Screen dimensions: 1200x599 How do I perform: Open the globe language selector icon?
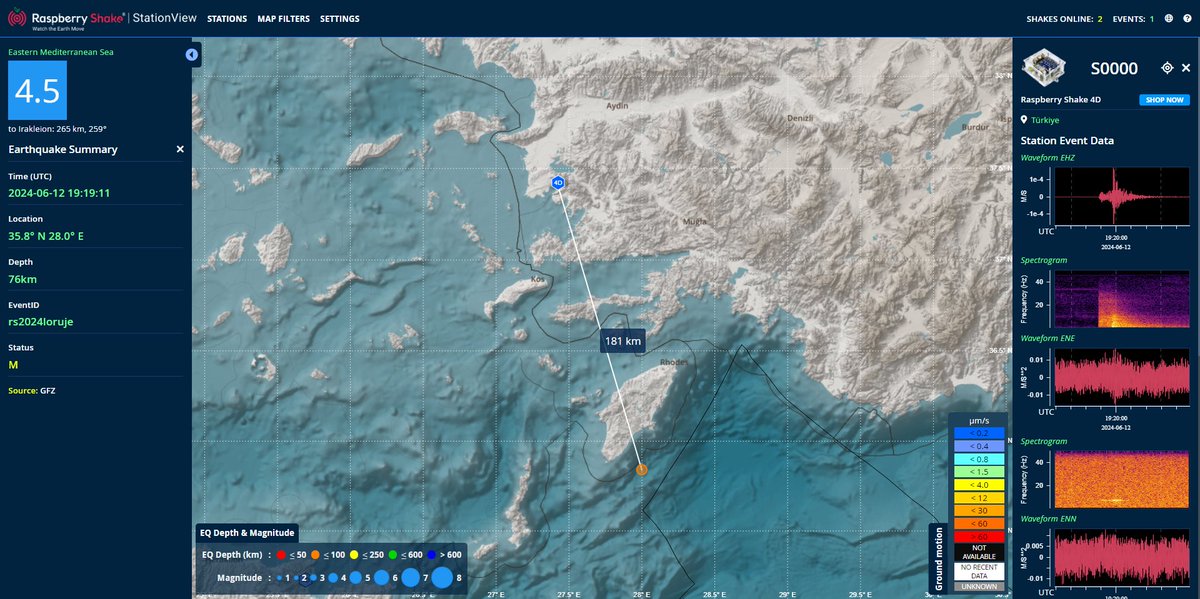pyautogui.click(x=1169, y=19)
